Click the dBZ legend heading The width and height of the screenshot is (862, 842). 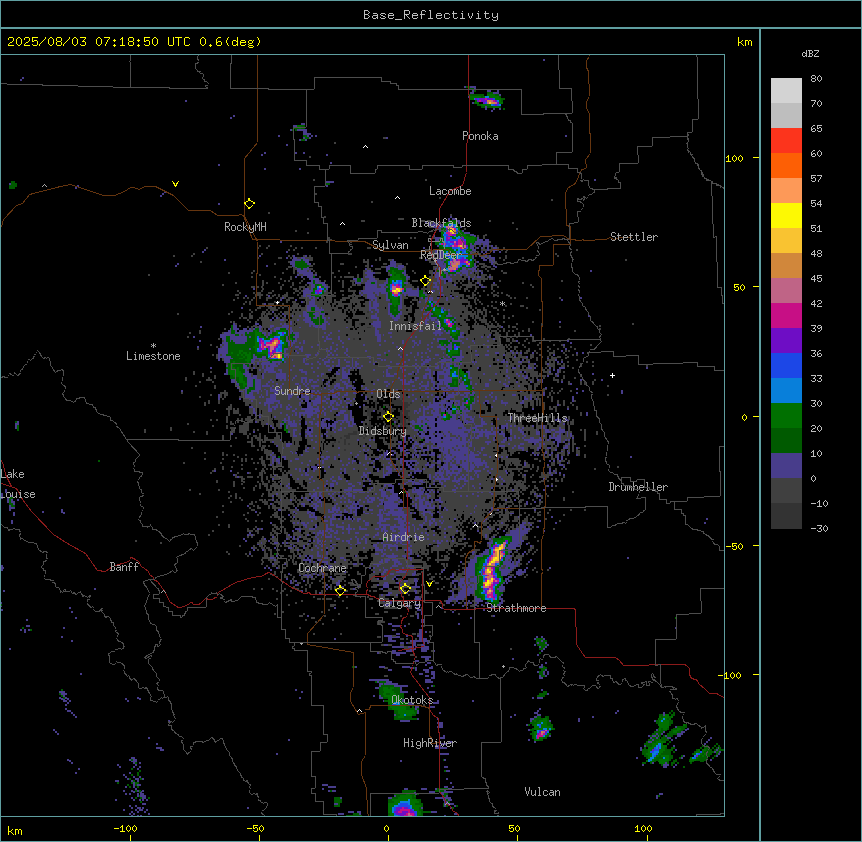tap(810, 54)
